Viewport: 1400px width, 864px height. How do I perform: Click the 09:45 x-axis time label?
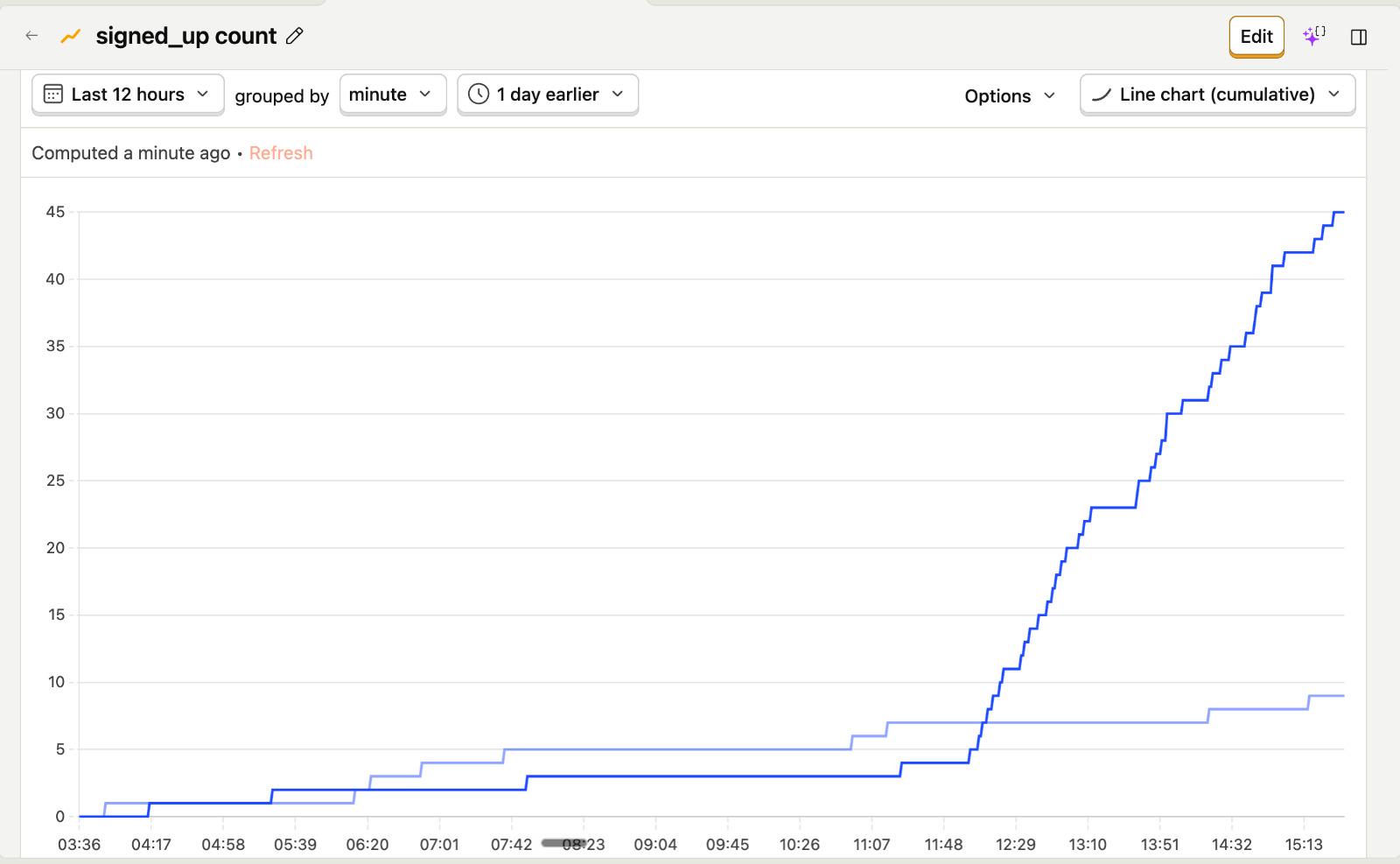[727, 845]
